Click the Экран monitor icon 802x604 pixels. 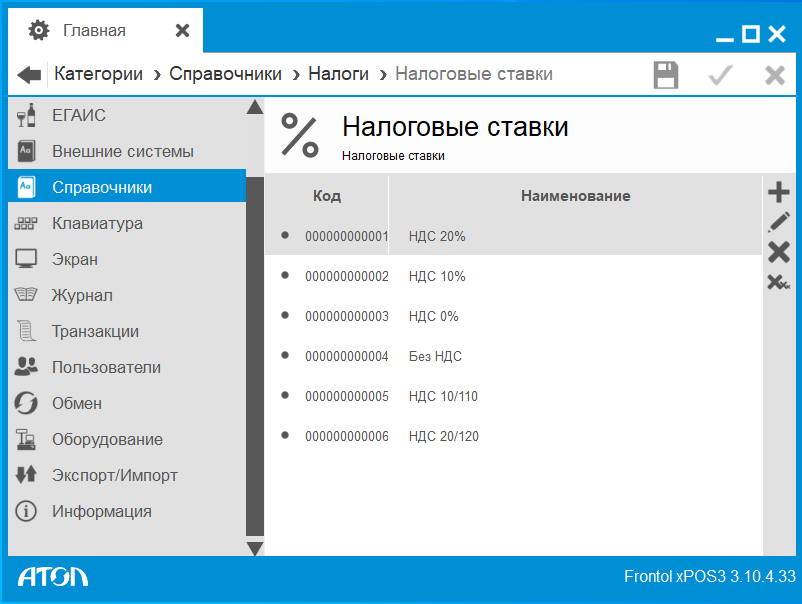(x=26, y=259)
